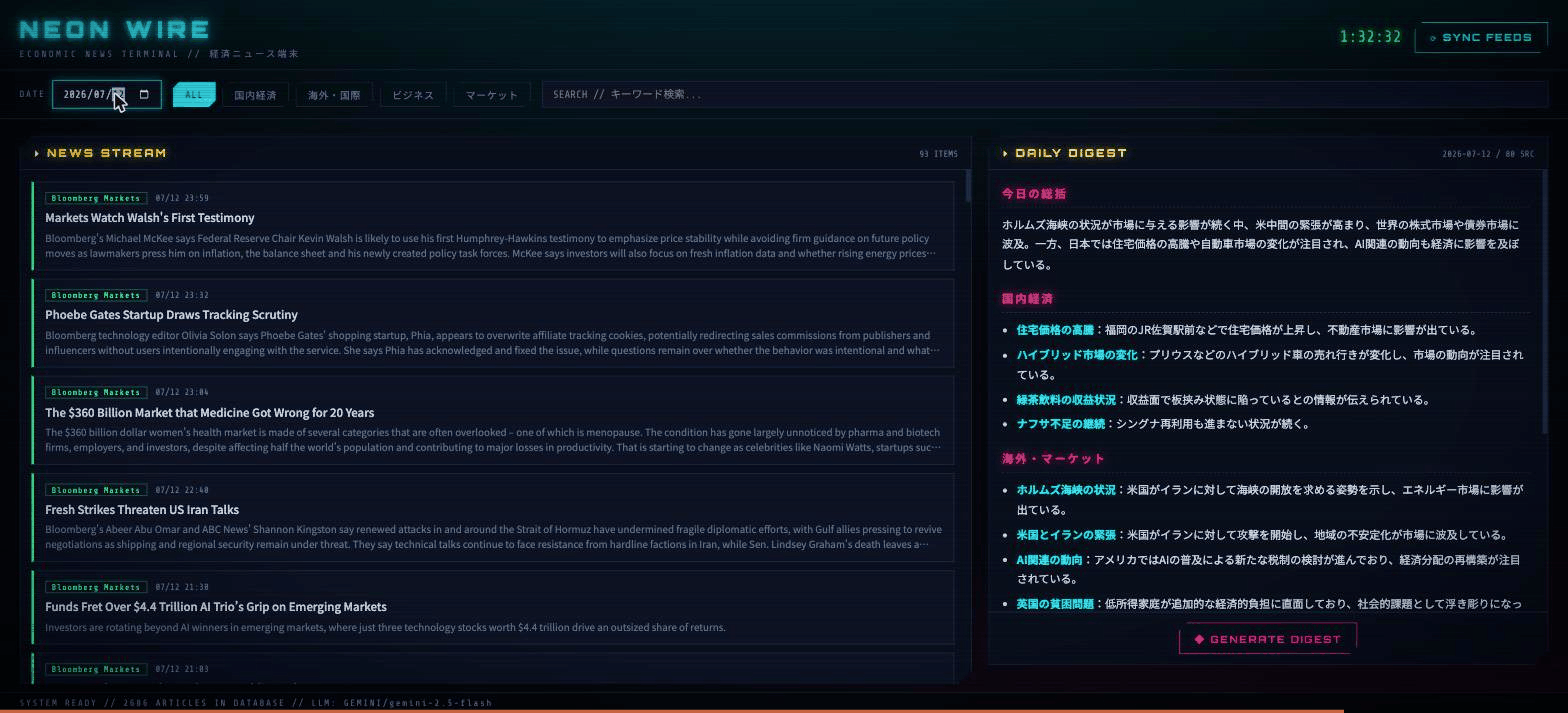1568x713 pixels.
Task: Click Bloomberg Markets tag on 23:32 article
Action: [x=96, y=295]
